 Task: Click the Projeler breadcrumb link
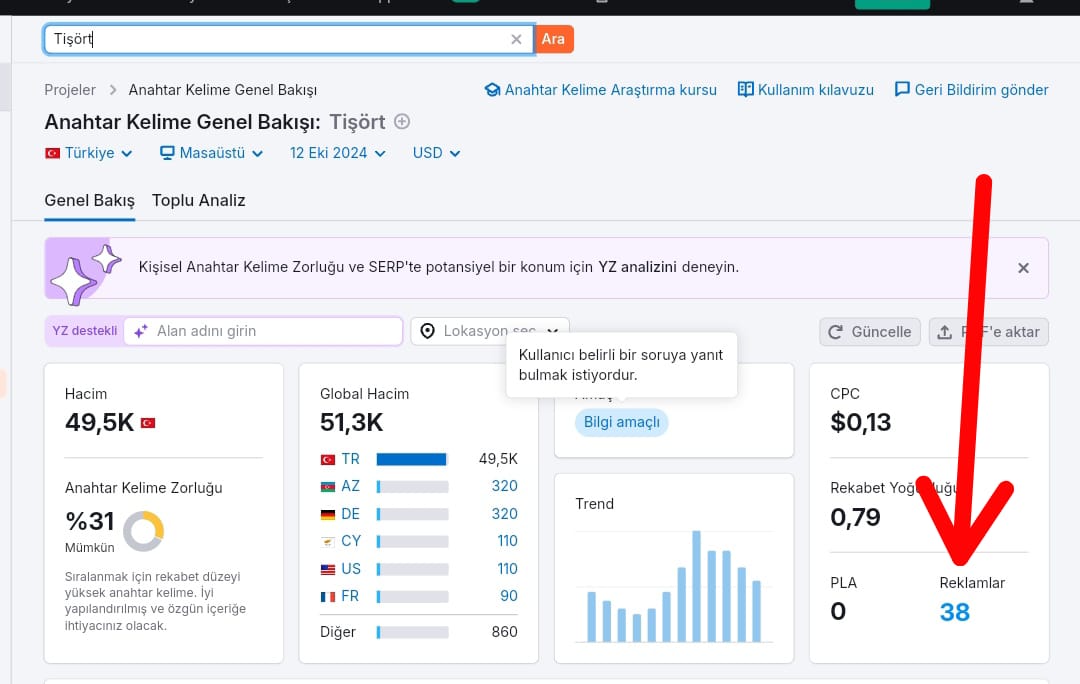70,90
